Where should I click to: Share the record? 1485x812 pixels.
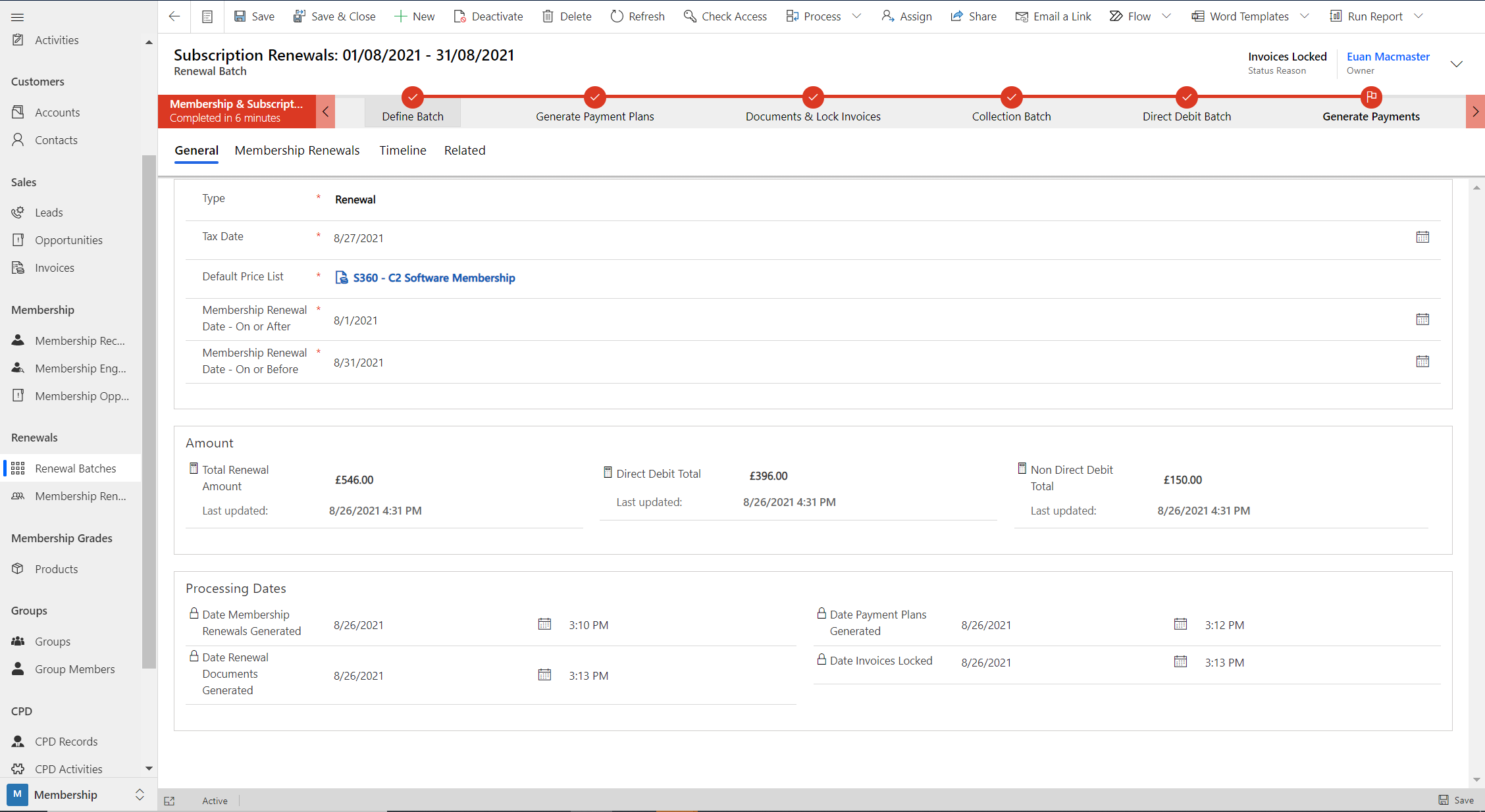973,16
